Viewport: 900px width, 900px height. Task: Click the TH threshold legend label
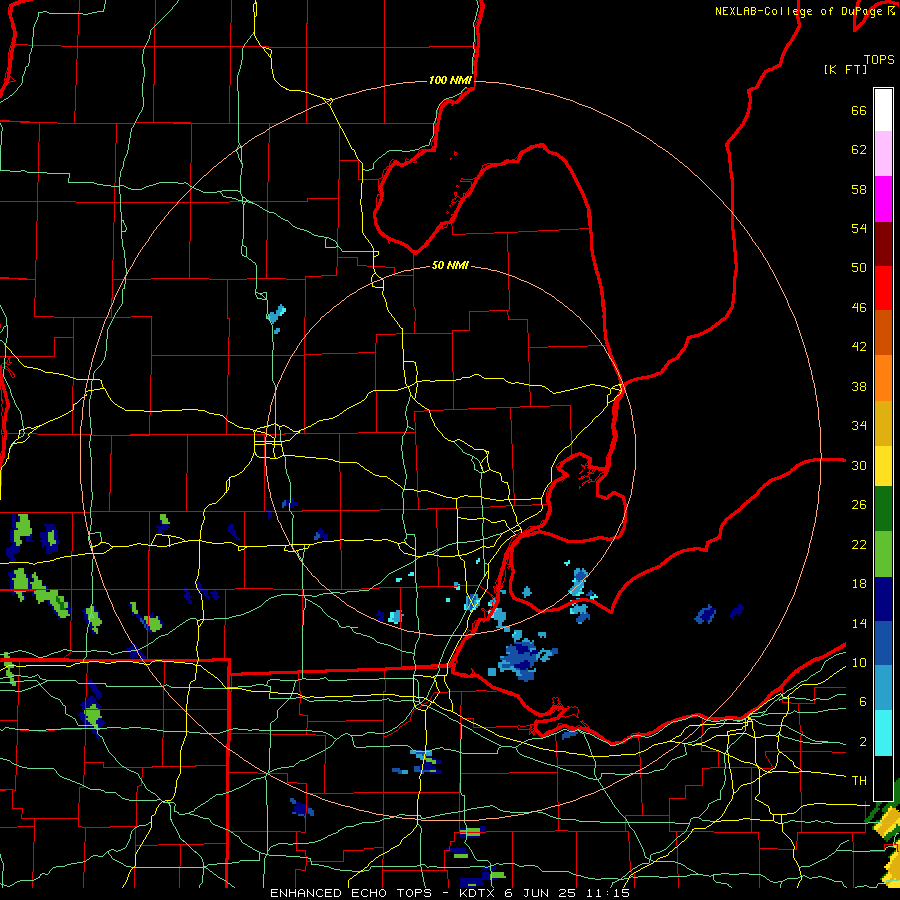(x=859, y=781)
